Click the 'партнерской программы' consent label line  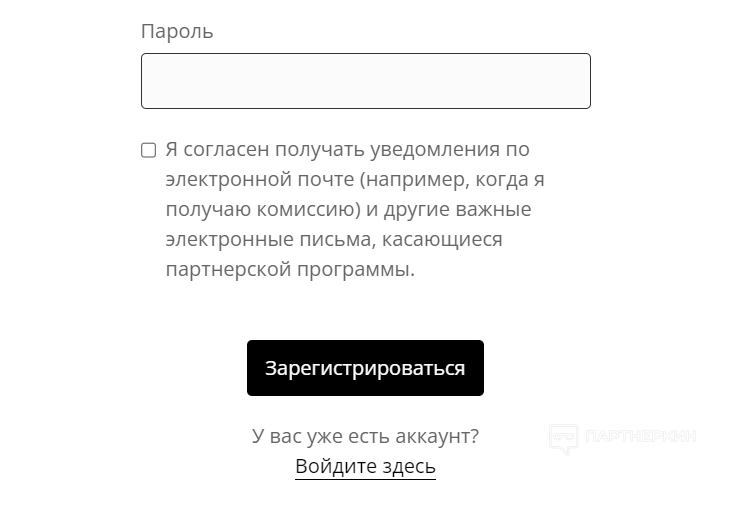(290, 270)
